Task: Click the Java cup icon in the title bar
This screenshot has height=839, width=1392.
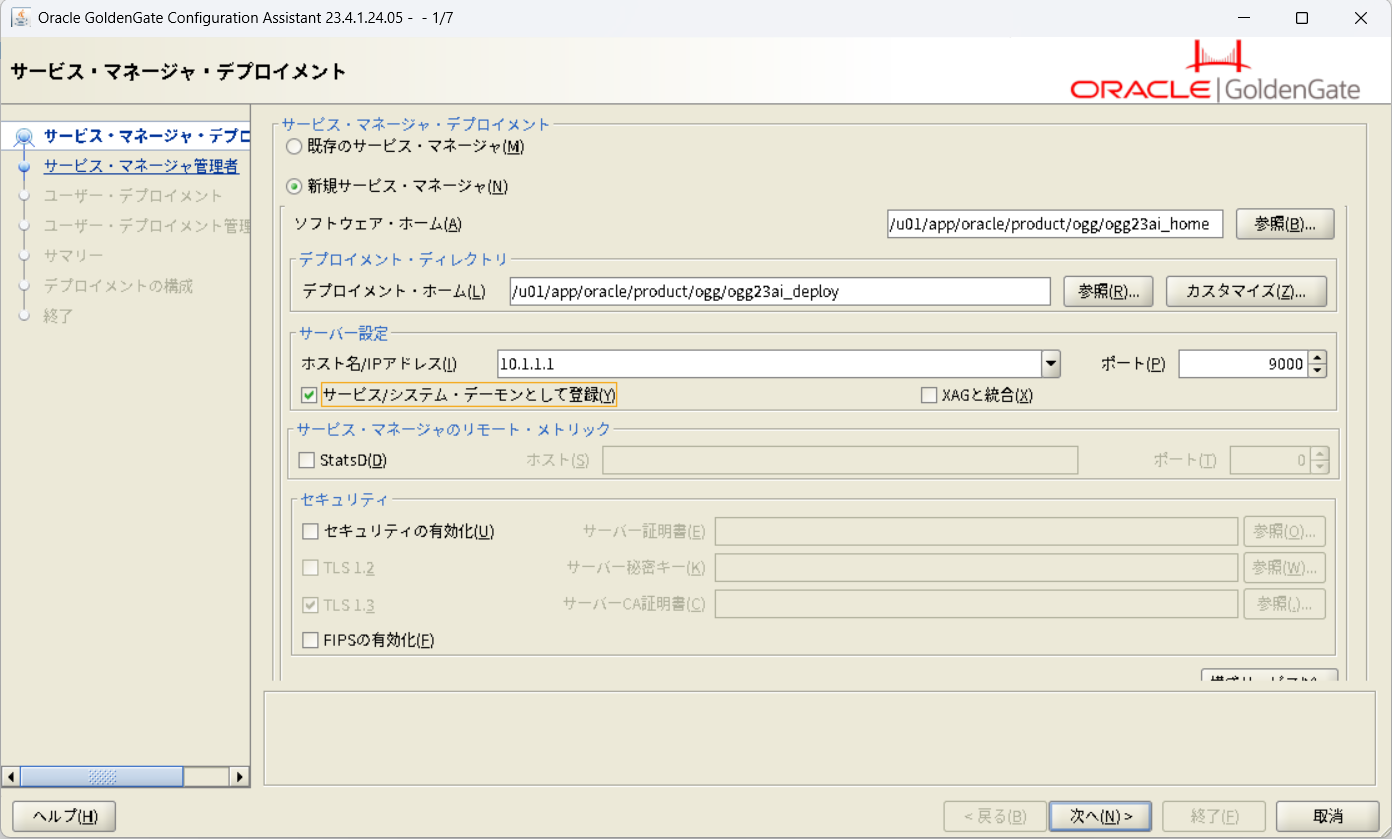Action: (20, 17)
